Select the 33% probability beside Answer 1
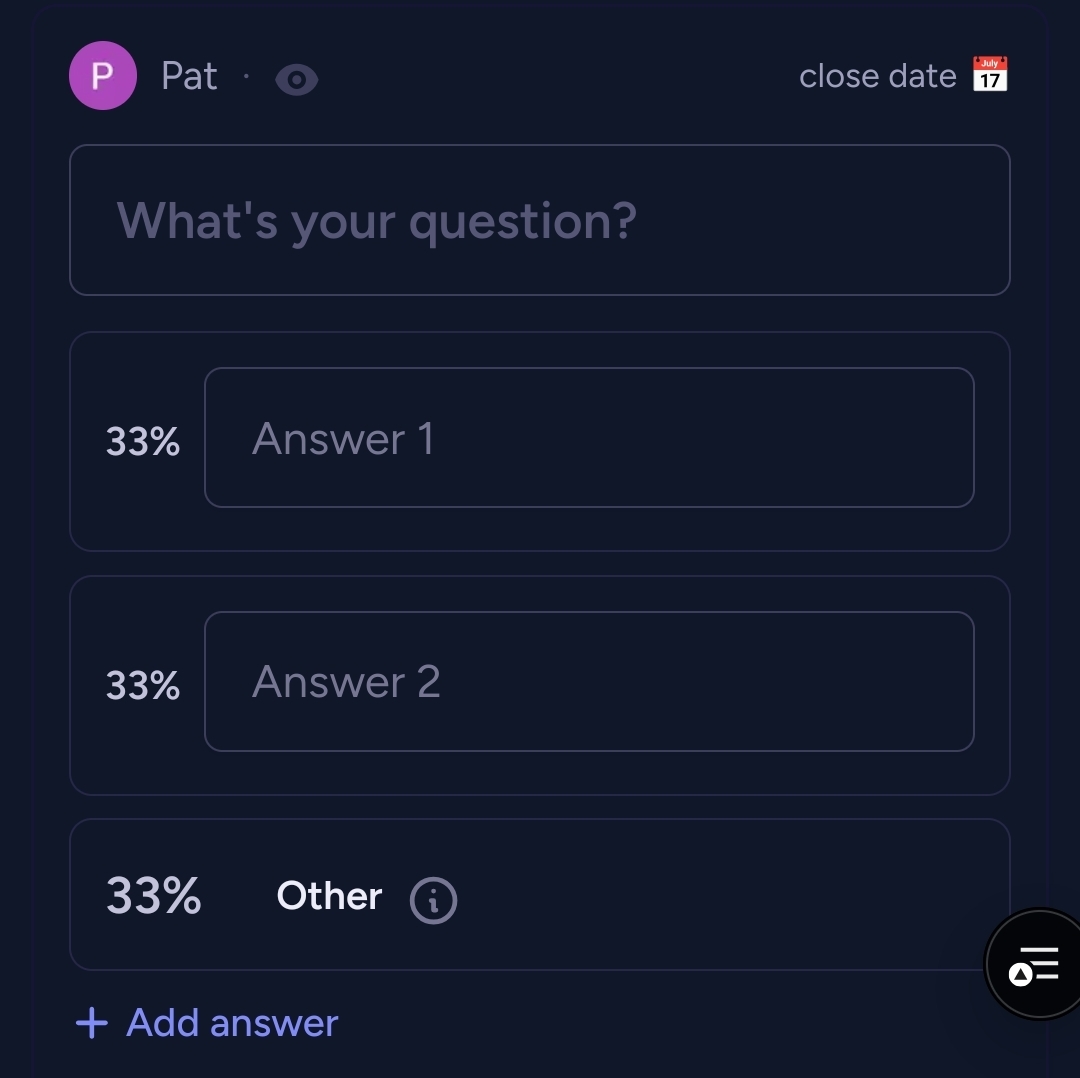The image size is (1080, 1078). click(x=143, y=441)
